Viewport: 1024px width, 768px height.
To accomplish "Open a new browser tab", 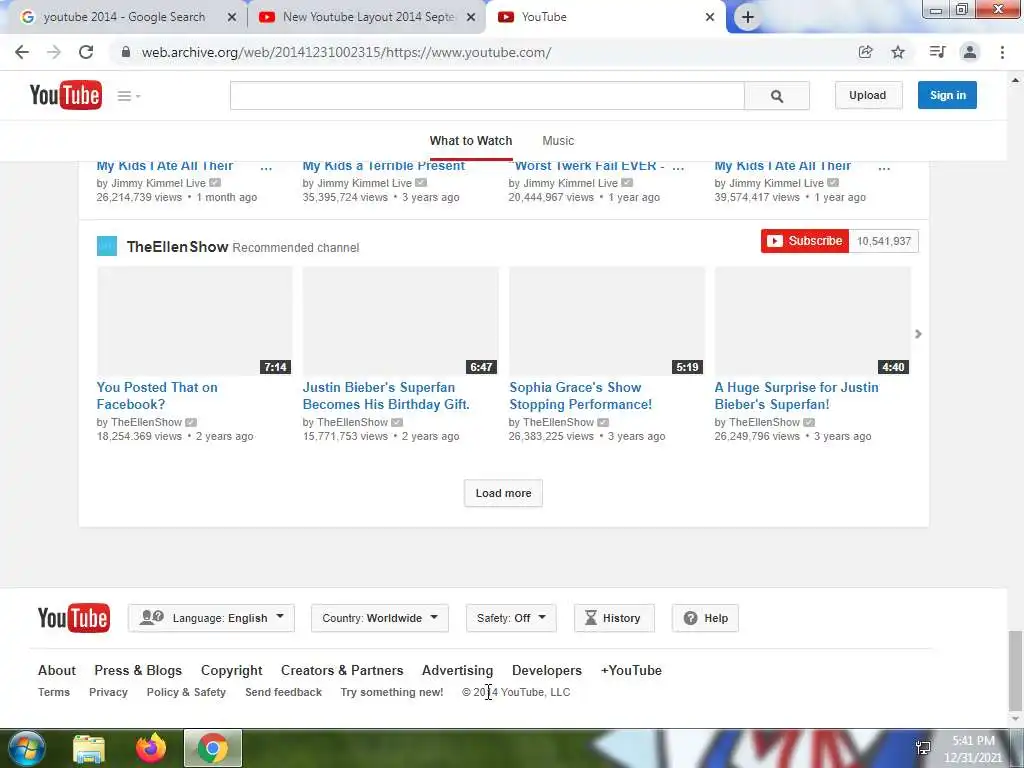I will [748, 17].
